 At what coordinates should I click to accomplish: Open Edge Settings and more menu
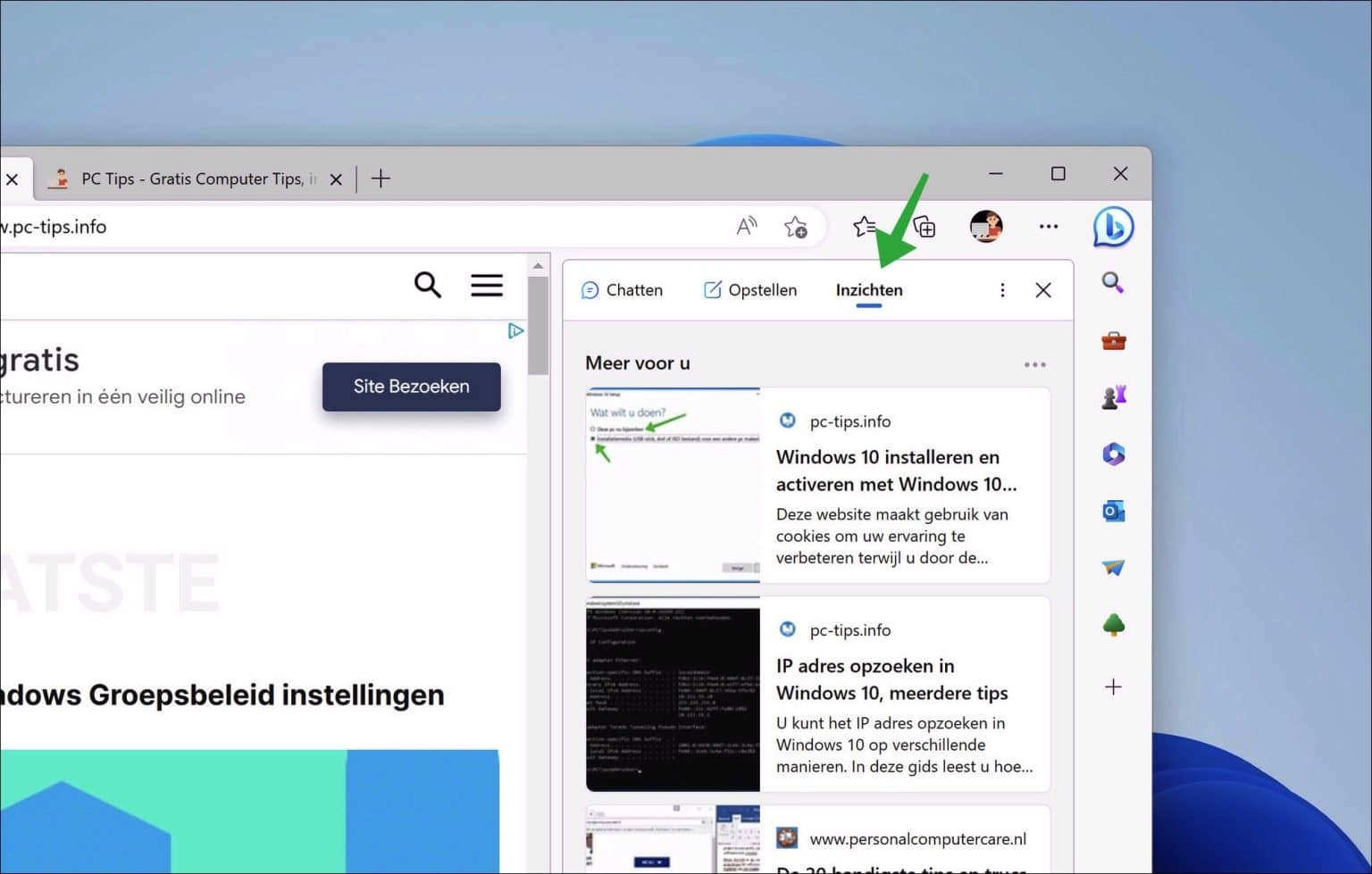coord(1048,227)
